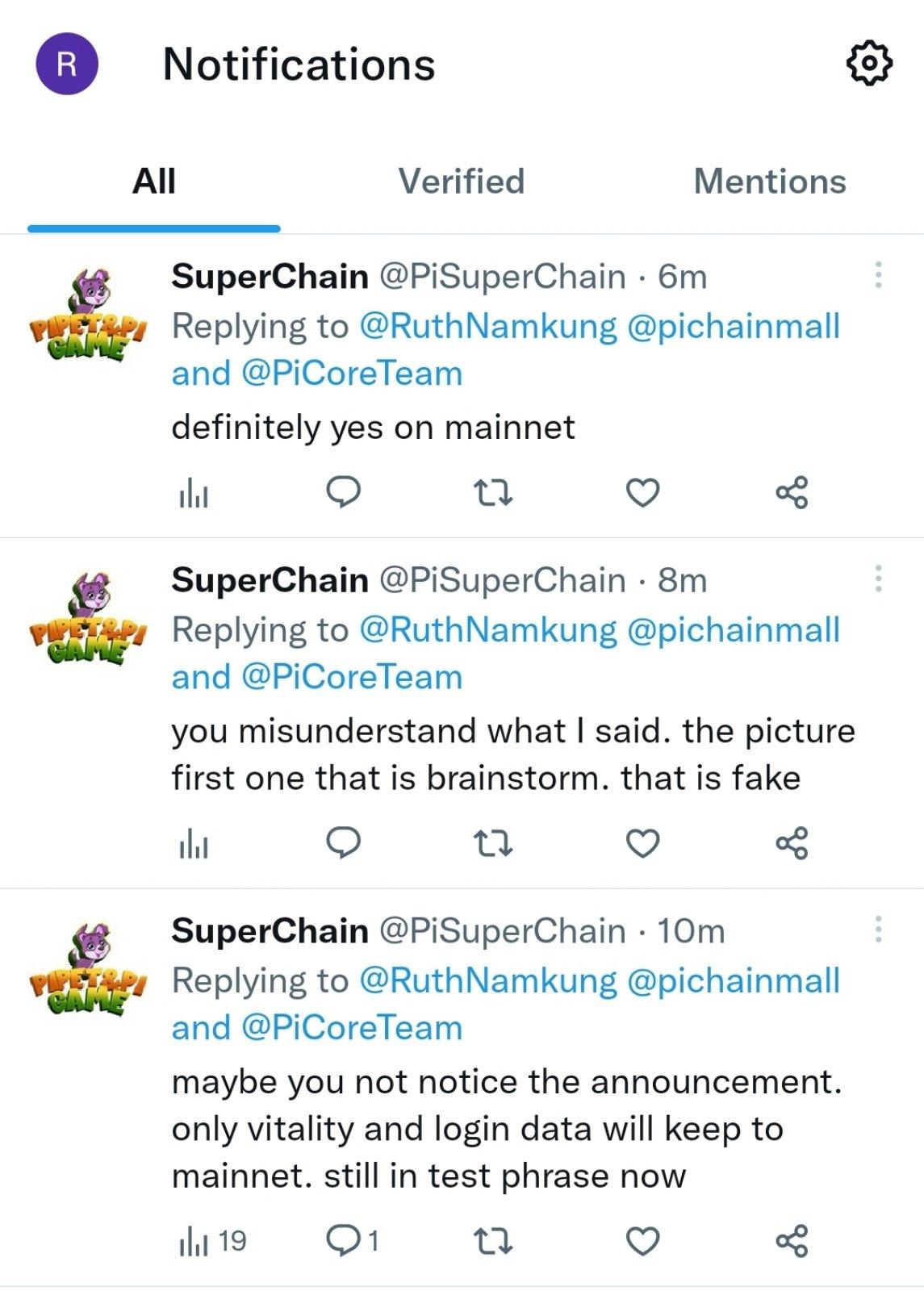Switch to the Verified tab
Viewport: 924px width, 1291px height.
pyautogui.click(x=461, y=182)
